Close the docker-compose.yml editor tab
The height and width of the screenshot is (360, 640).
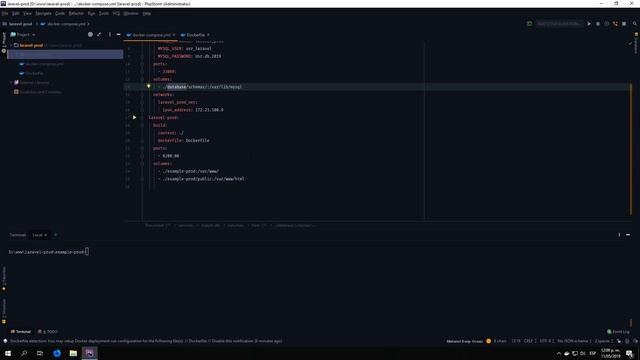(x=174, y=35)
